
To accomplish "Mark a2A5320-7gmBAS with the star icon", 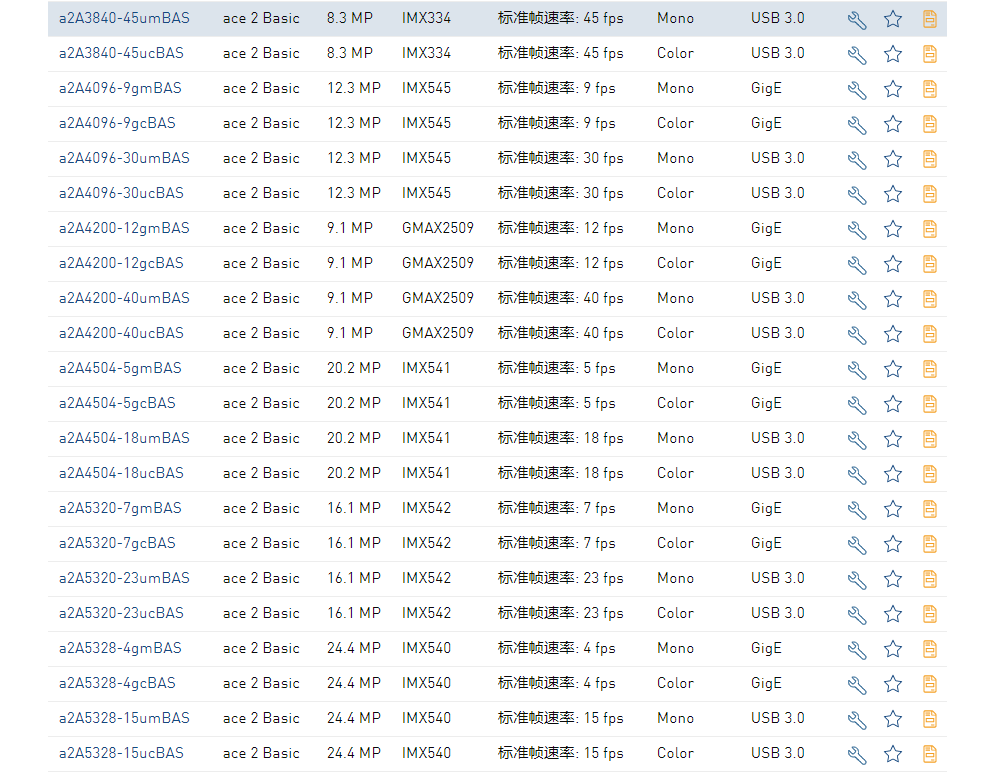I will (893, 509).
